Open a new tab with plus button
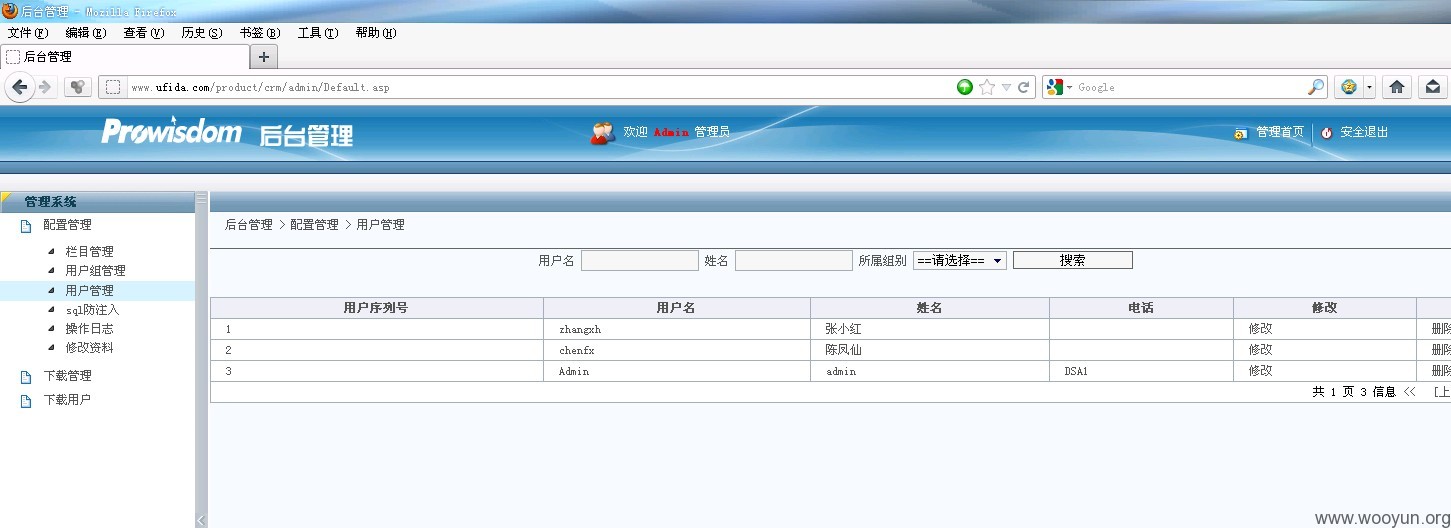This screenshot has height=528, width=1451. coord(264,57)
